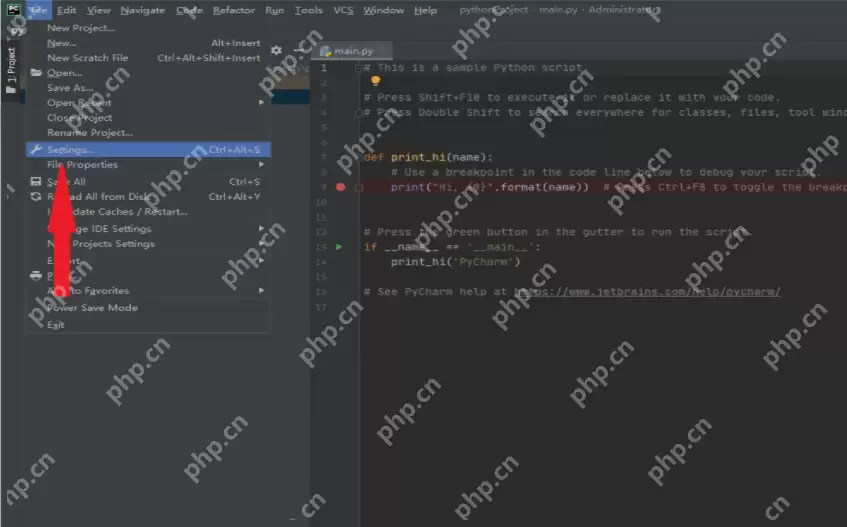Remove the red breakpoint on line 9
Screen dimensions: 847x527
click(x=340, y=187)
